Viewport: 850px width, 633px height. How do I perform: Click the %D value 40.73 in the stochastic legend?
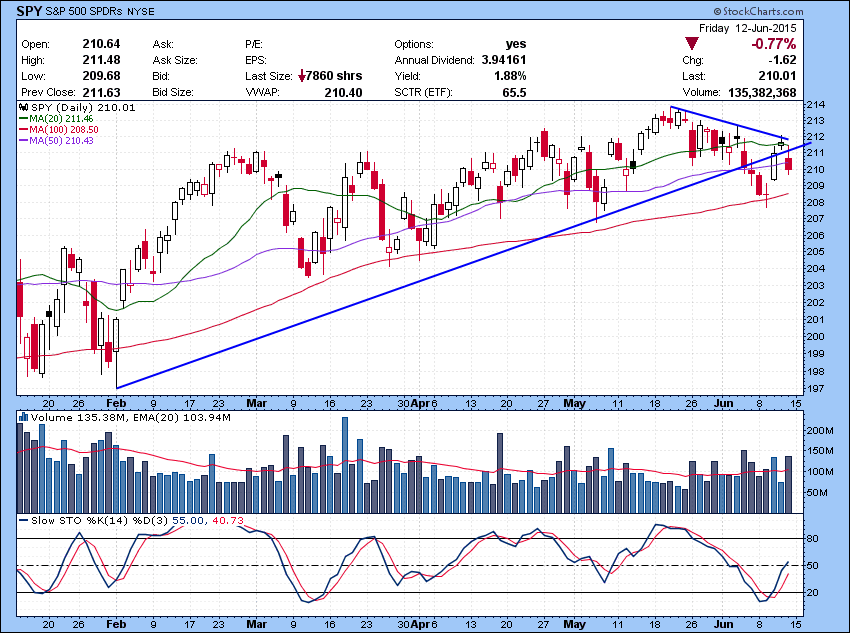[228, 520]
